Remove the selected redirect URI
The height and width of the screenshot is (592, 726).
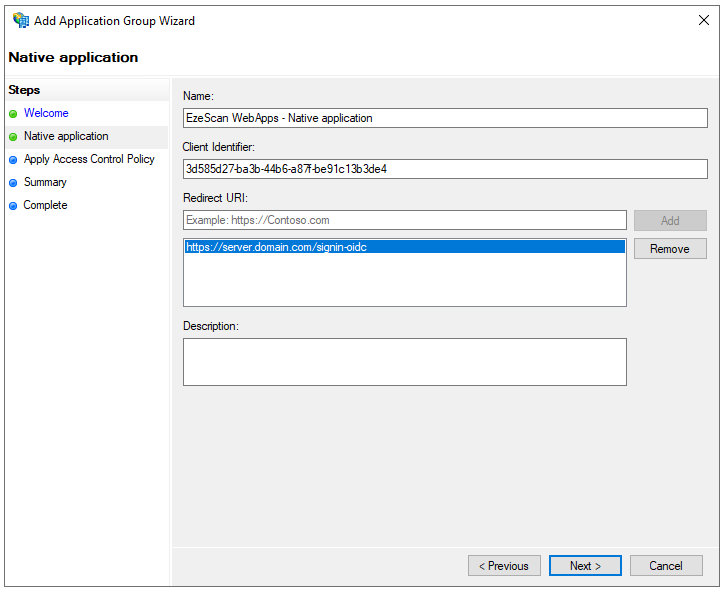click(x=669, y=249)
